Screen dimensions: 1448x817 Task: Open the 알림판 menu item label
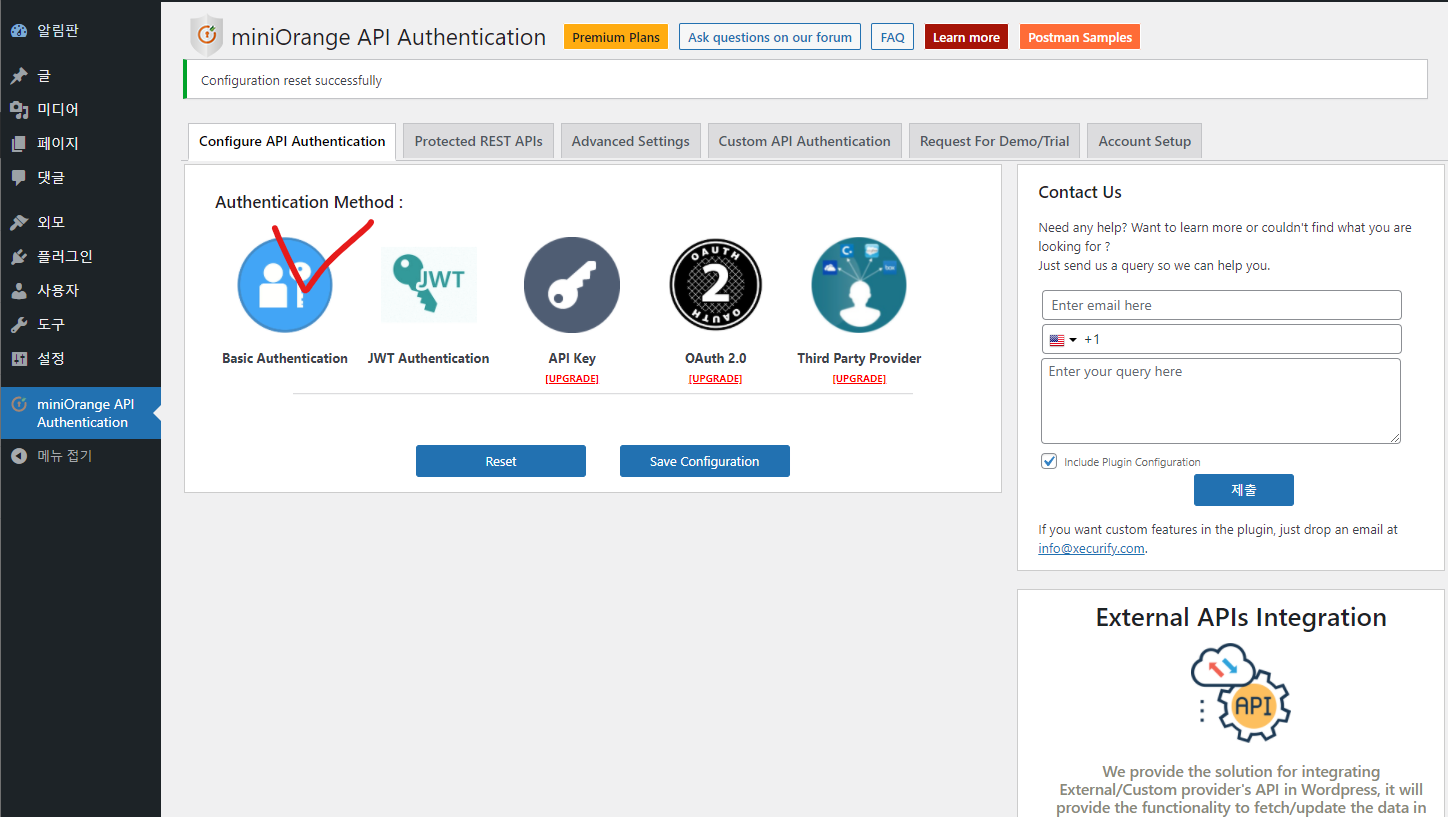(x=58, y=31)
